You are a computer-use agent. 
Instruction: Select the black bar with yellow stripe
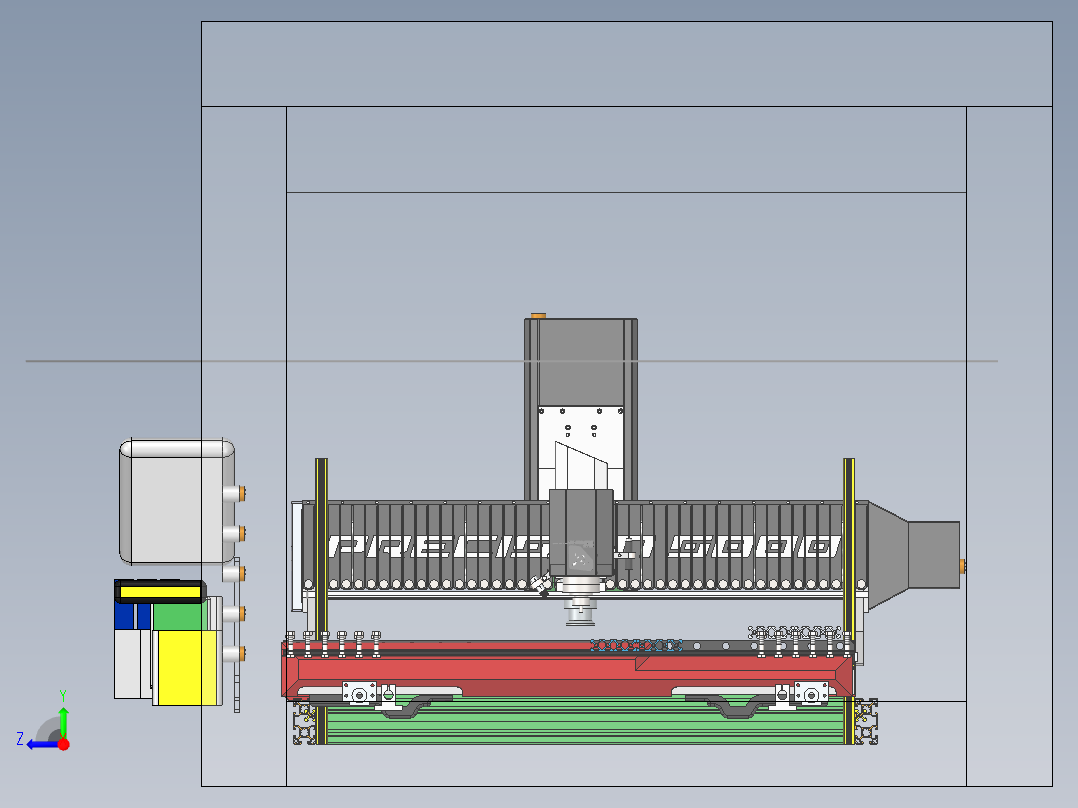(x=160, y=591)
